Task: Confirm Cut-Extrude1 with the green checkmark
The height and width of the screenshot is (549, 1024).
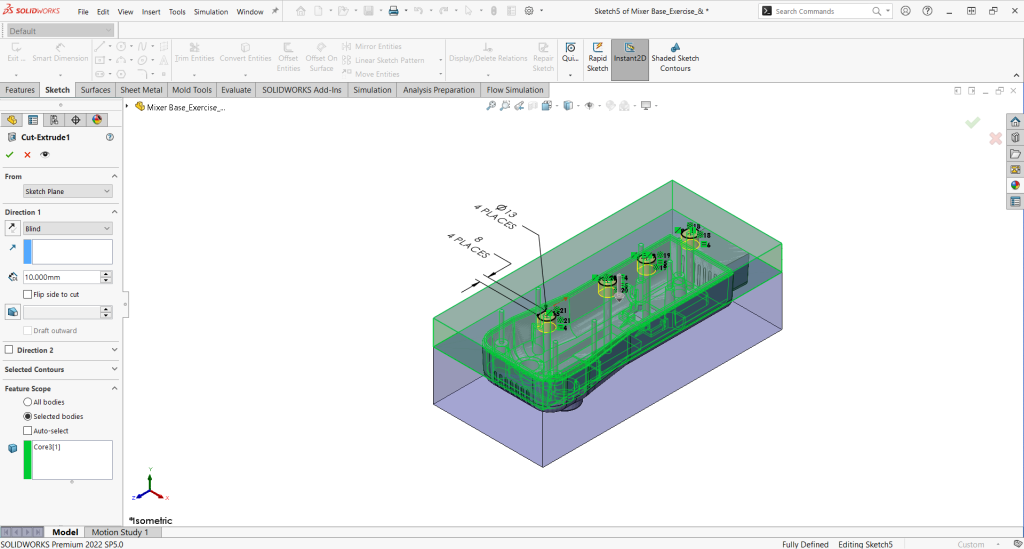Action: (x=10, y=155)
